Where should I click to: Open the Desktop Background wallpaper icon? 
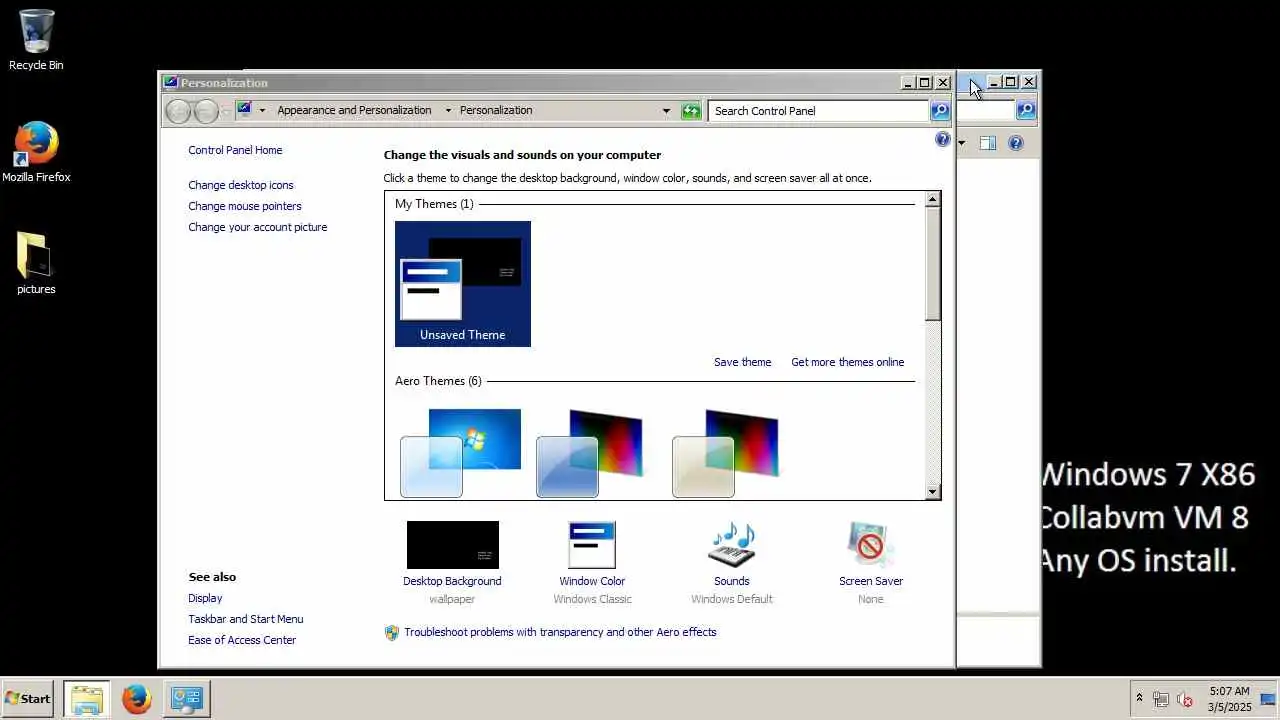(452, 545)
